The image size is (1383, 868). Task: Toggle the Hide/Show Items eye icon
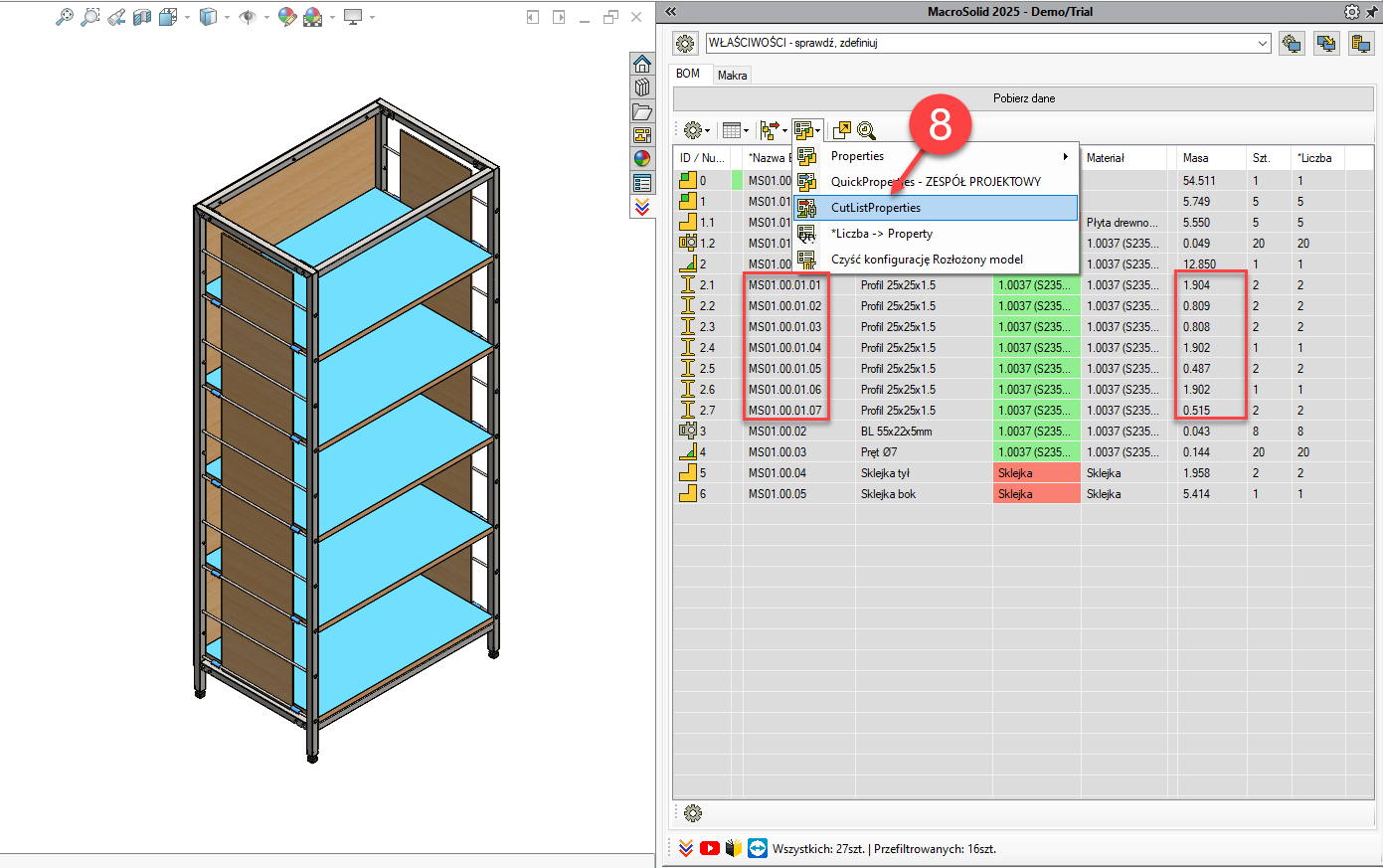pos(248,17)
